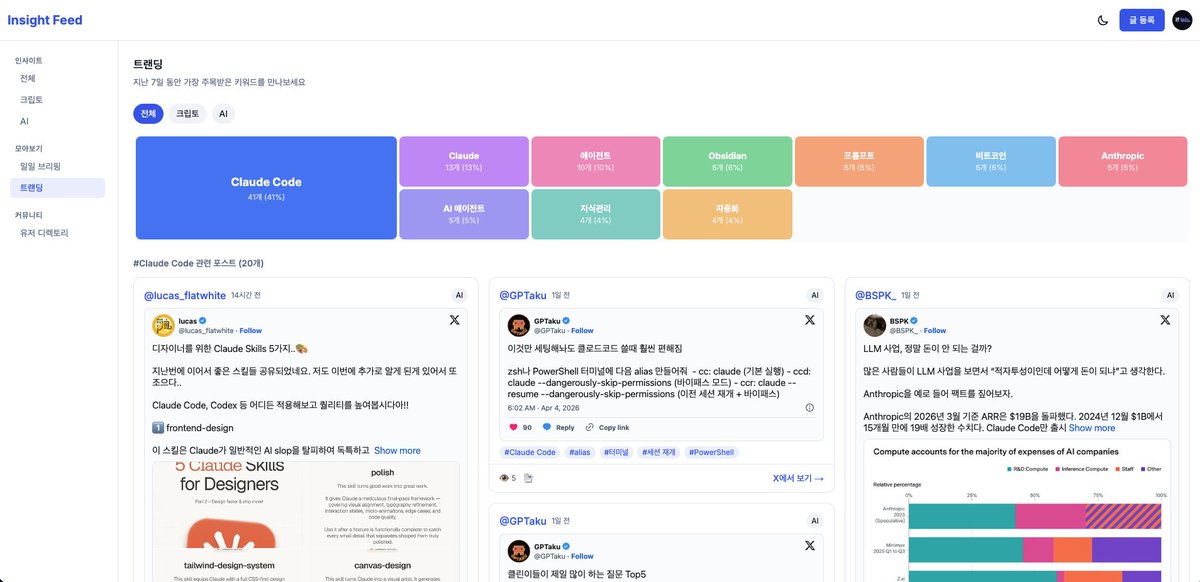Click the #alias hashtag chip
Screen dimensions: 1200x582
pos(580,452)
